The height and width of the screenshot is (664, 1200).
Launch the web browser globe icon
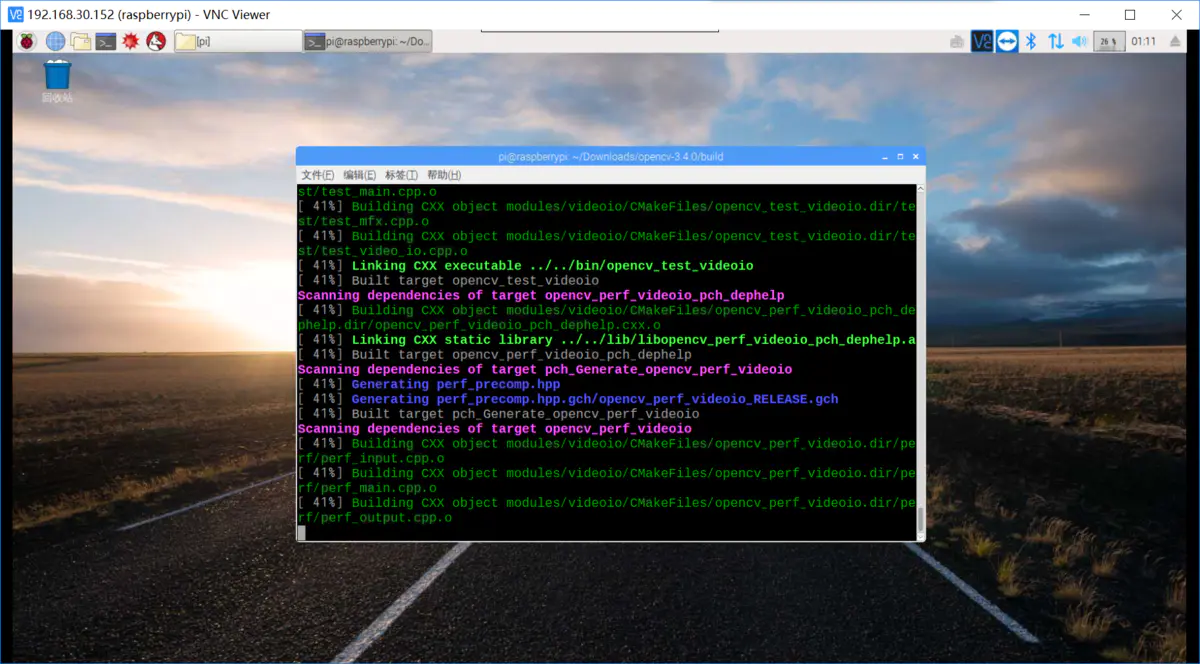point(55,41)
